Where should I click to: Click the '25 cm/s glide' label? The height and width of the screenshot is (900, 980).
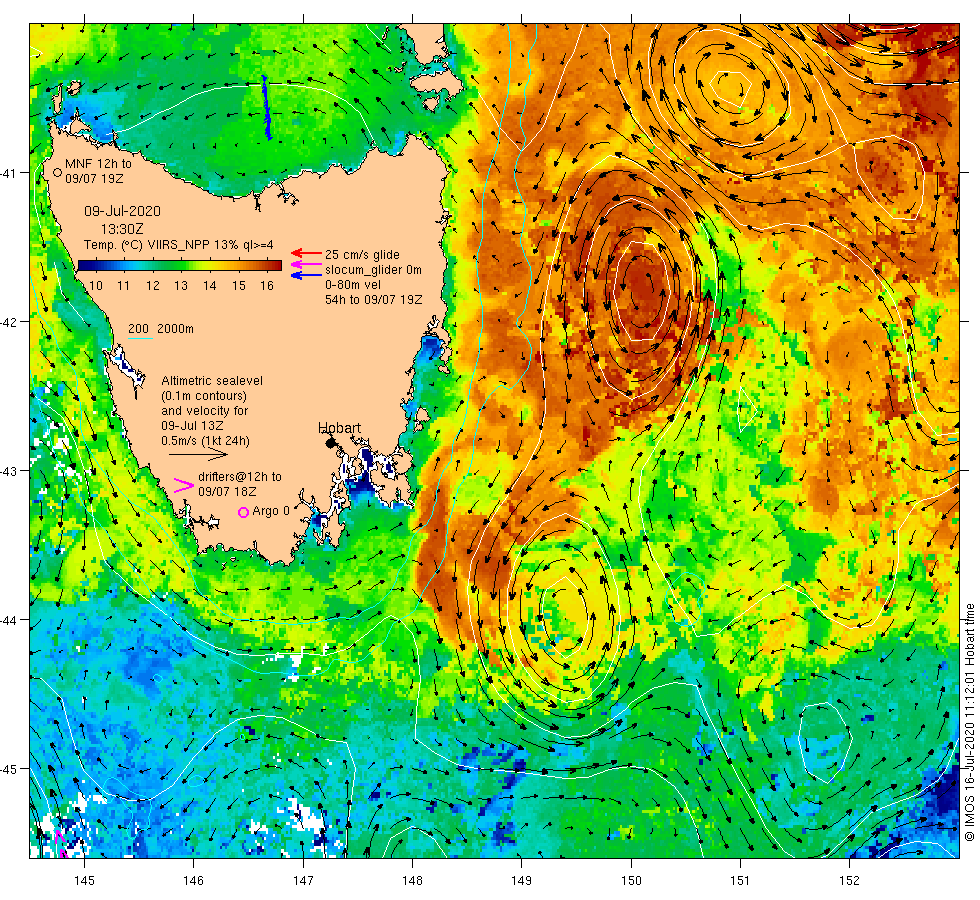click(362, 255)
